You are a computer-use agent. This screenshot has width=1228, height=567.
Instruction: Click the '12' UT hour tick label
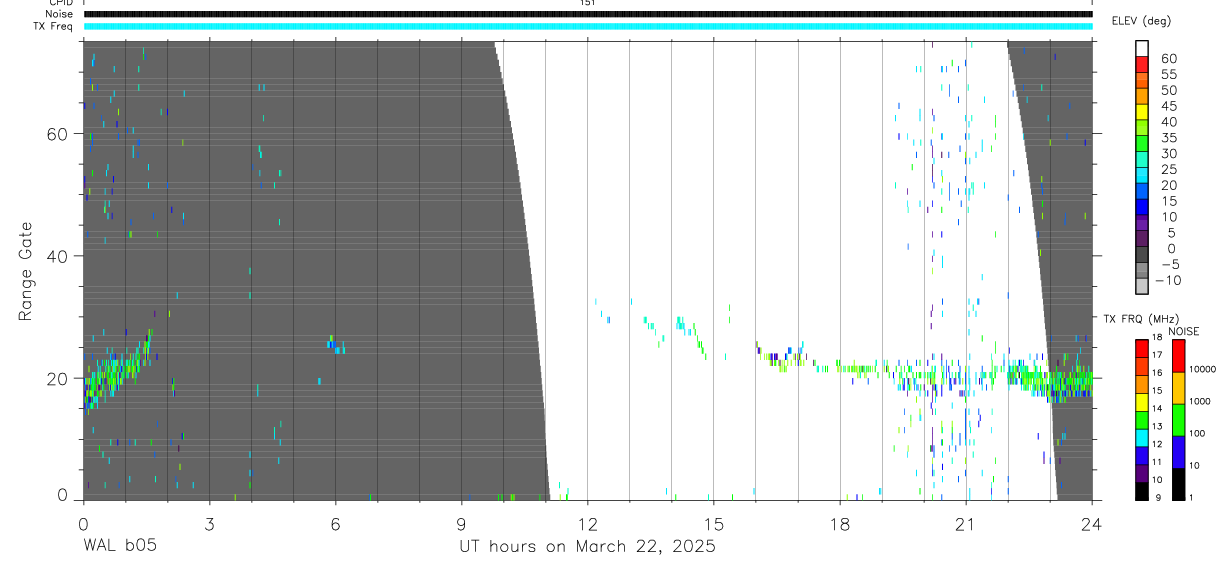click(x=587, y=524)
